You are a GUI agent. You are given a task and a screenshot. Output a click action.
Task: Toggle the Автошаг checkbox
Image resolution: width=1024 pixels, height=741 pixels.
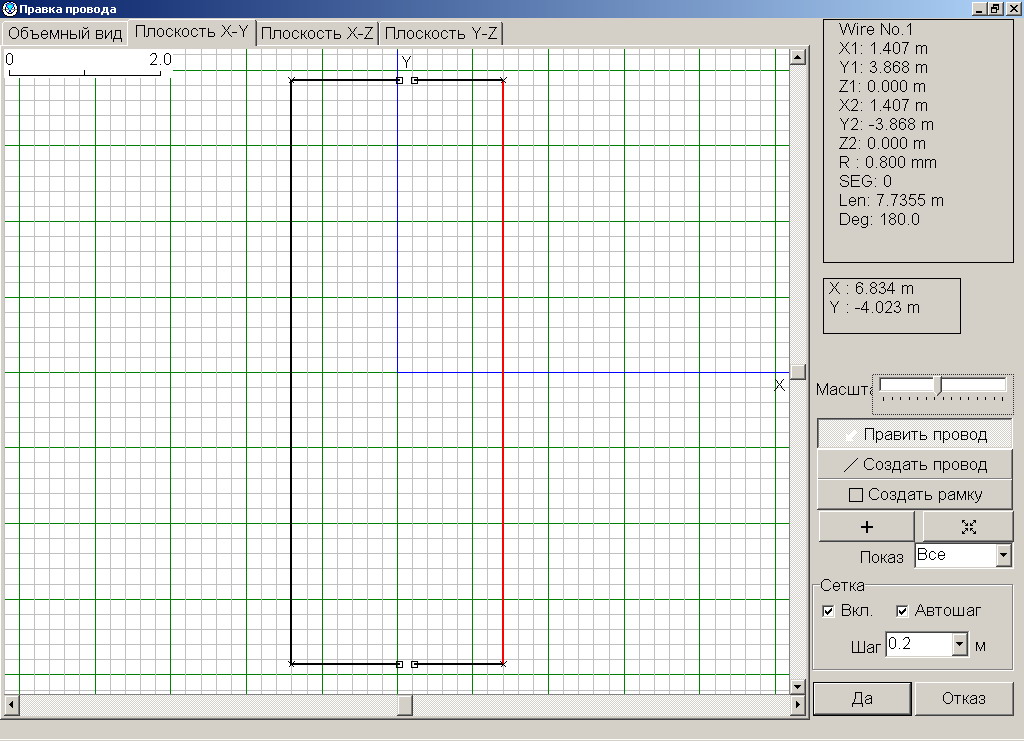(x=902, y=611)
